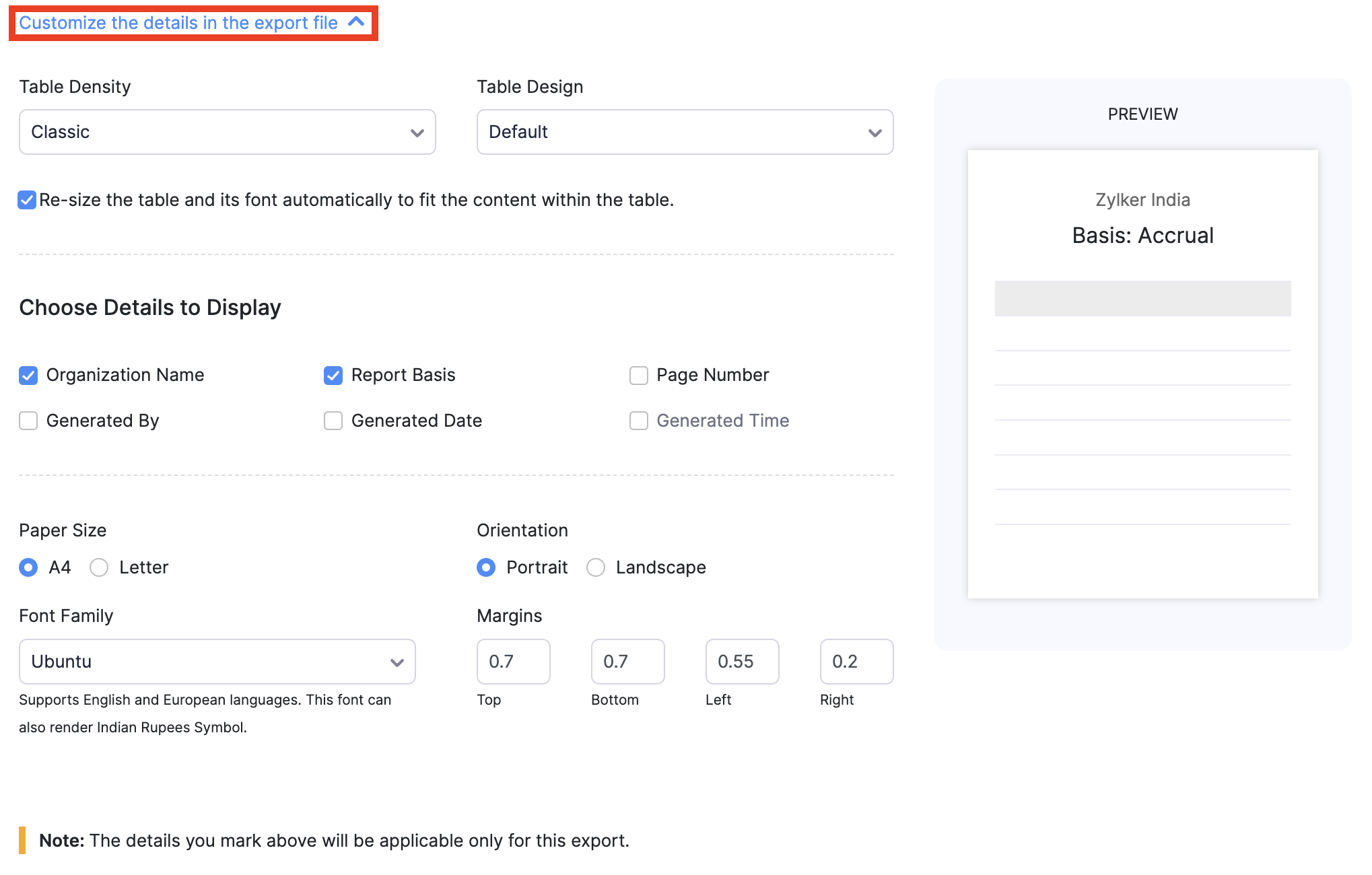This screenshot has height=875, width=1372.
Task: Enable the Generated By option
Action: [x=28, y=420]
